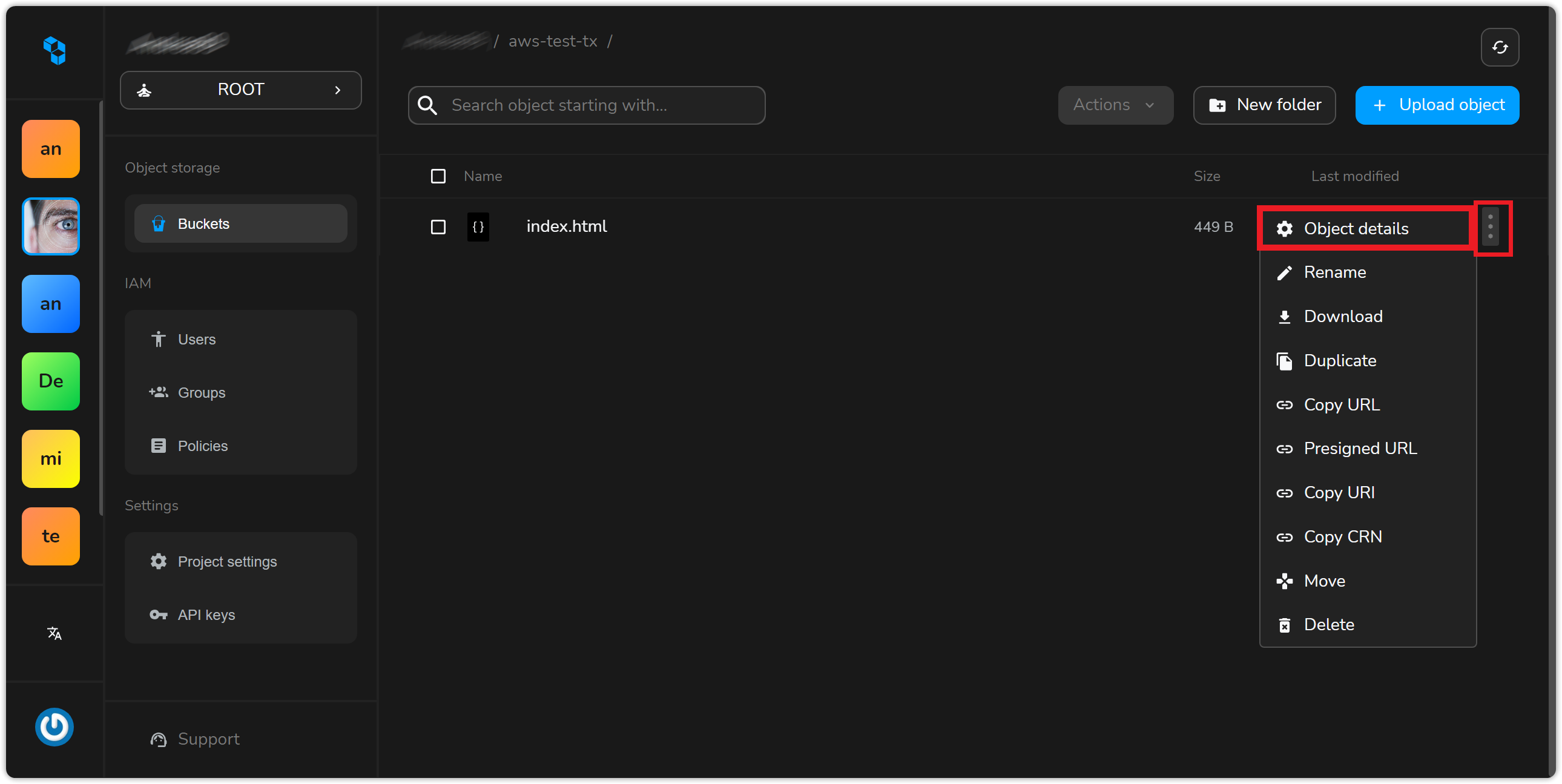This screenshot has height=784, width=1562.
Task: Check the index.html row checkbox
Action: pyautogui.click(x=438, y=227)
